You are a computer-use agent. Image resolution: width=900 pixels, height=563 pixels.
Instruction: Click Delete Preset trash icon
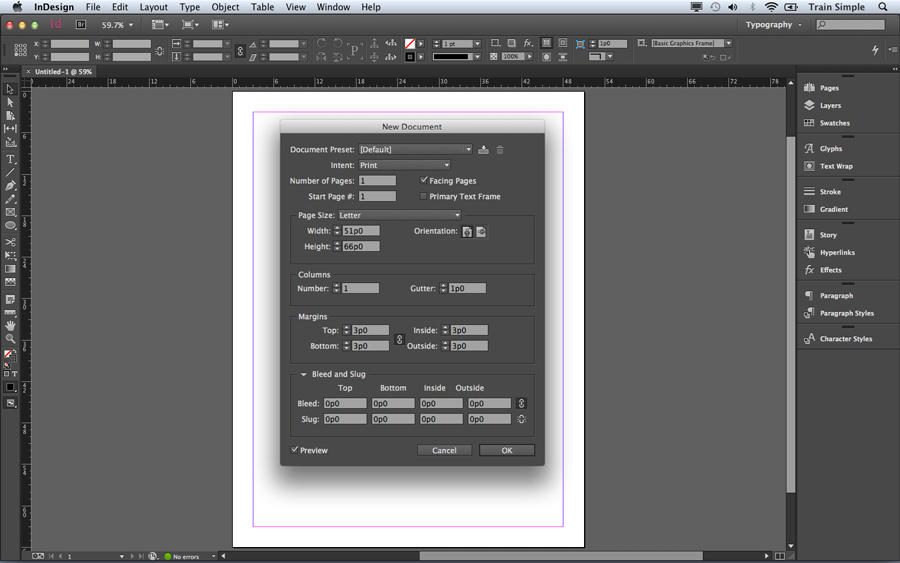click(500, 150)
